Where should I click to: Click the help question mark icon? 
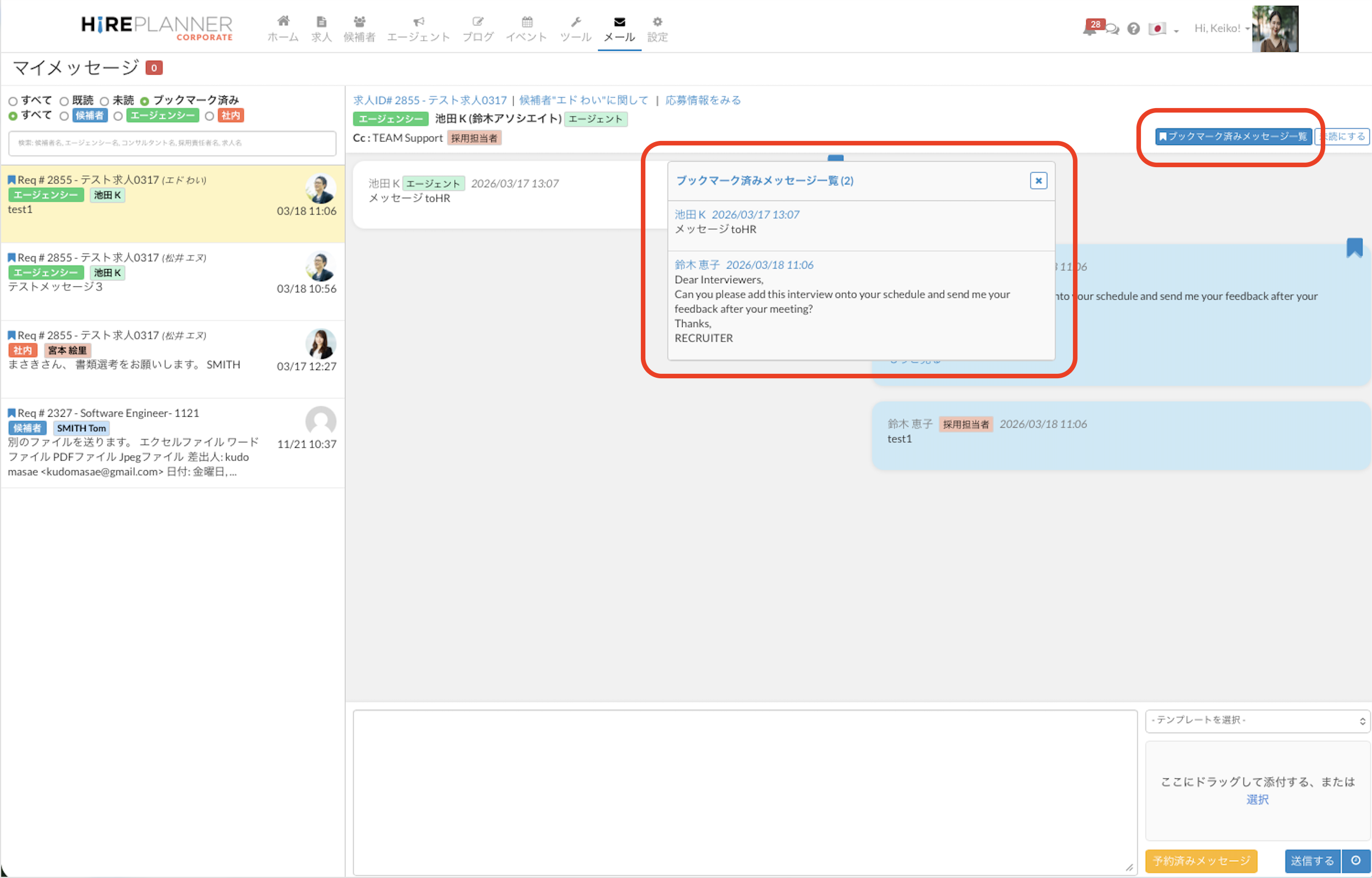(1133, 28)
